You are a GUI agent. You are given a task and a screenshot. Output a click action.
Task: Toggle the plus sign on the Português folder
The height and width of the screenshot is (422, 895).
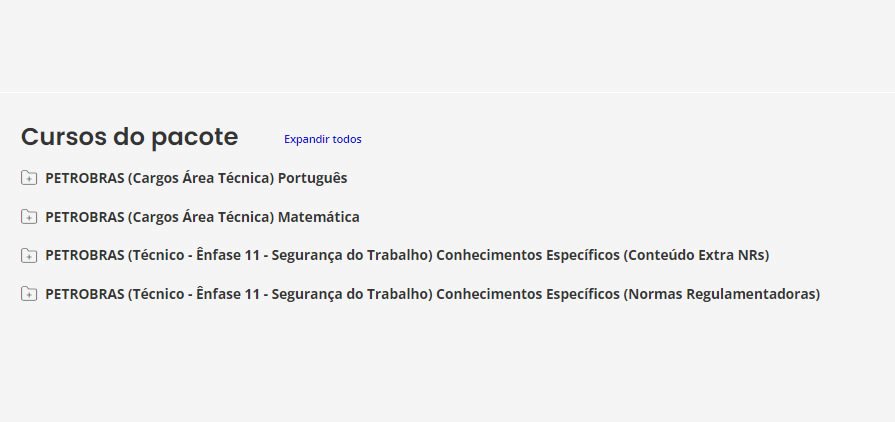click(x=29, y=178)
